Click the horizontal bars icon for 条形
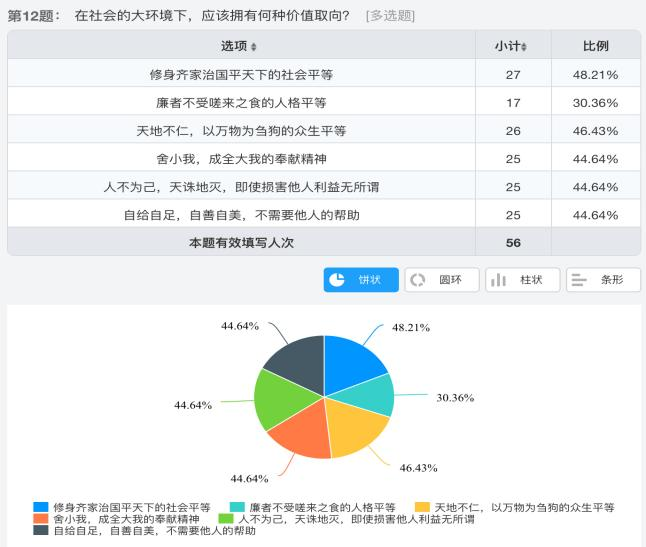Image resolution: width=646 pixels, height=547 pixels. pos(578,280)
